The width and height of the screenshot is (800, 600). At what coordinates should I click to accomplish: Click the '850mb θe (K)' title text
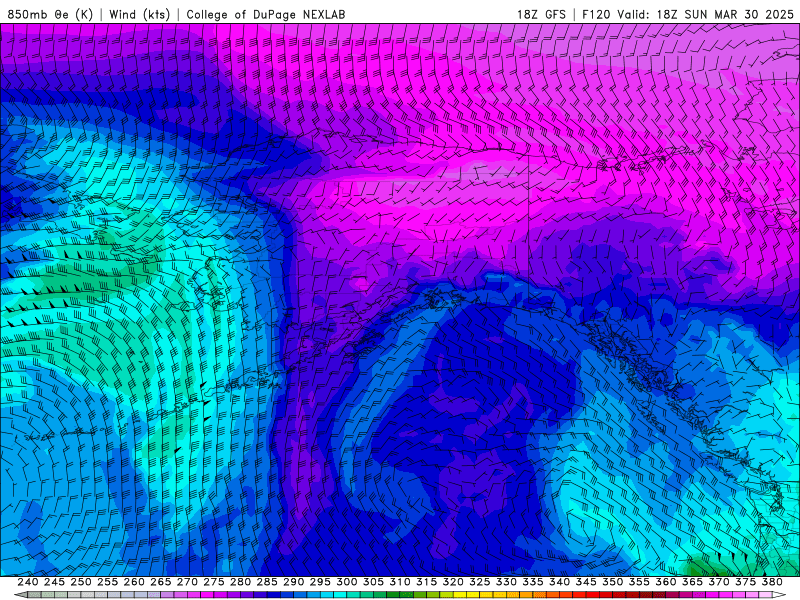point(50,14)
